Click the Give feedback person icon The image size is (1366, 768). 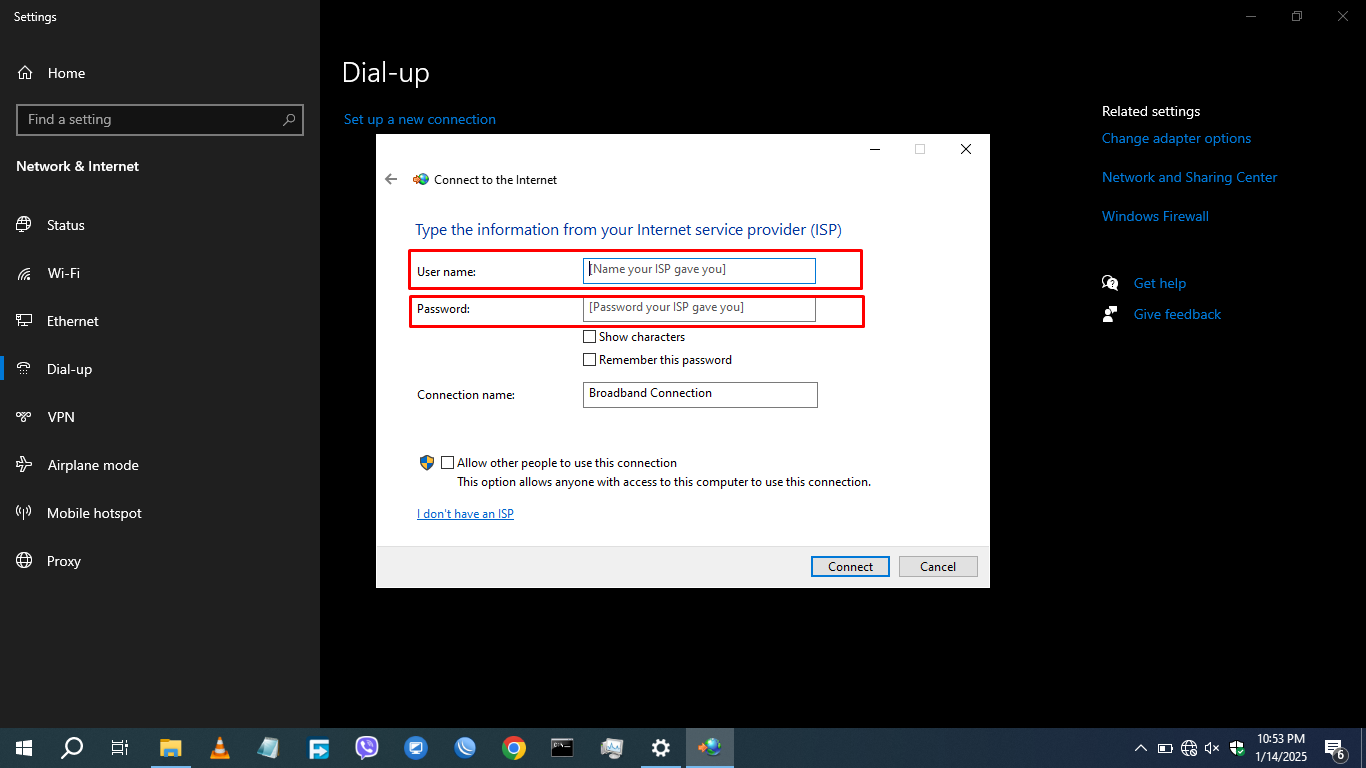(x=1110, y=314)
